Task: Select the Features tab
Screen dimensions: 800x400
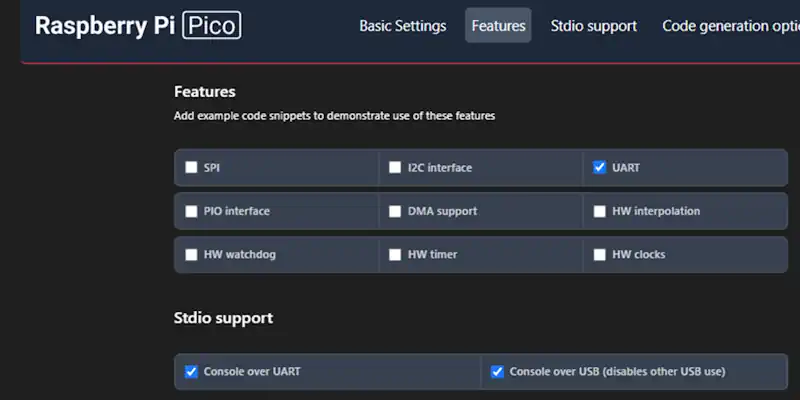Action: click(498, 26)
